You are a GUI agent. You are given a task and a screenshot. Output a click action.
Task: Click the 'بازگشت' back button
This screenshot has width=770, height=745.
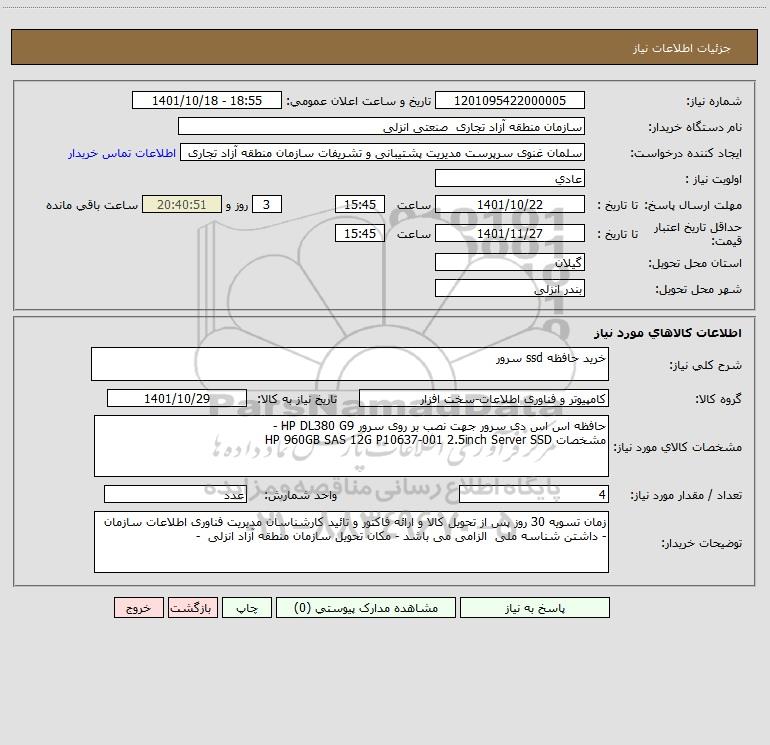click(x=192, y=608)
